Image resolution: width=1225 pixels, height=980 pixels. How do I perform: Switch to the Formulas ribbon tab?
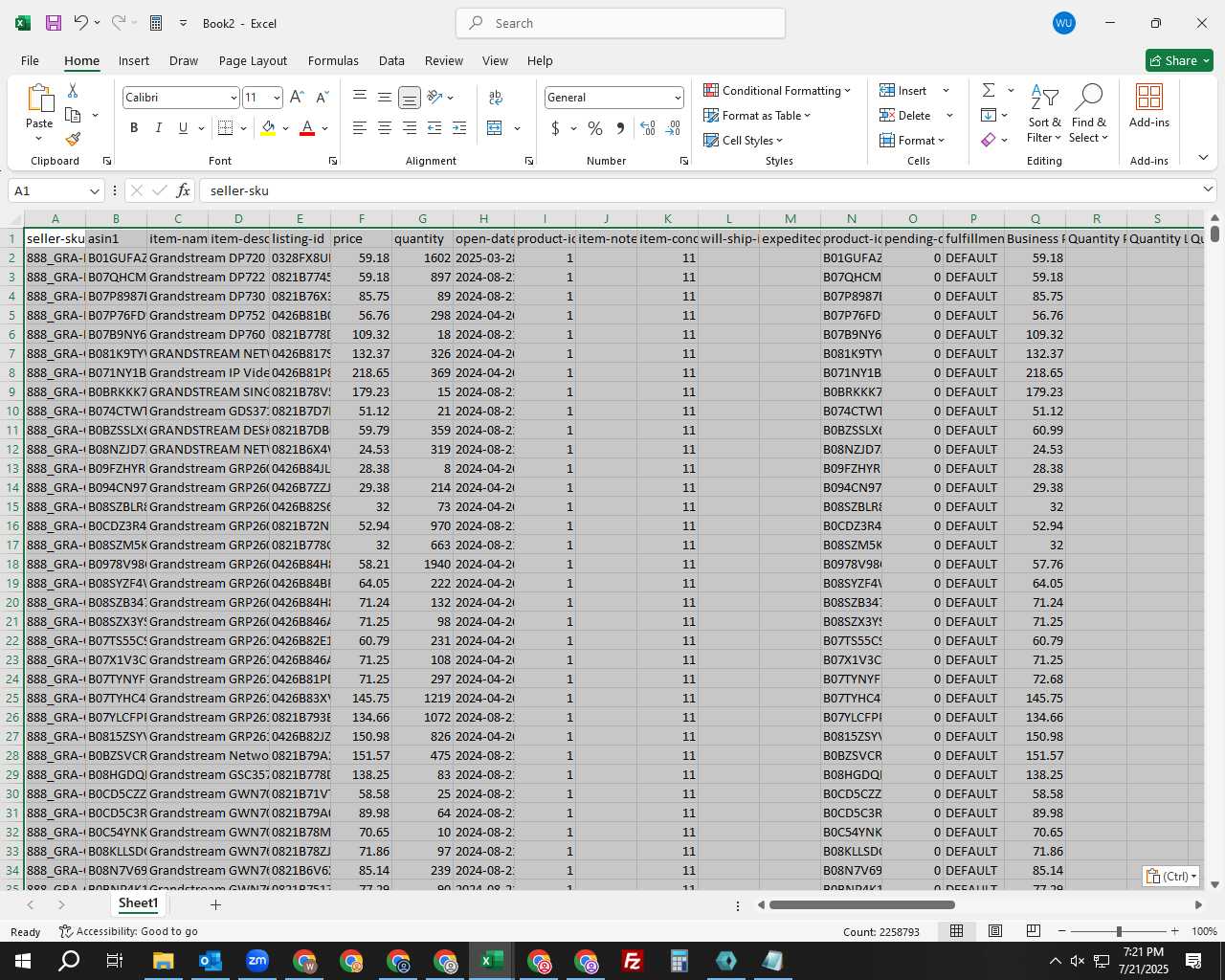pyautogui.click(x=333, y=60)
